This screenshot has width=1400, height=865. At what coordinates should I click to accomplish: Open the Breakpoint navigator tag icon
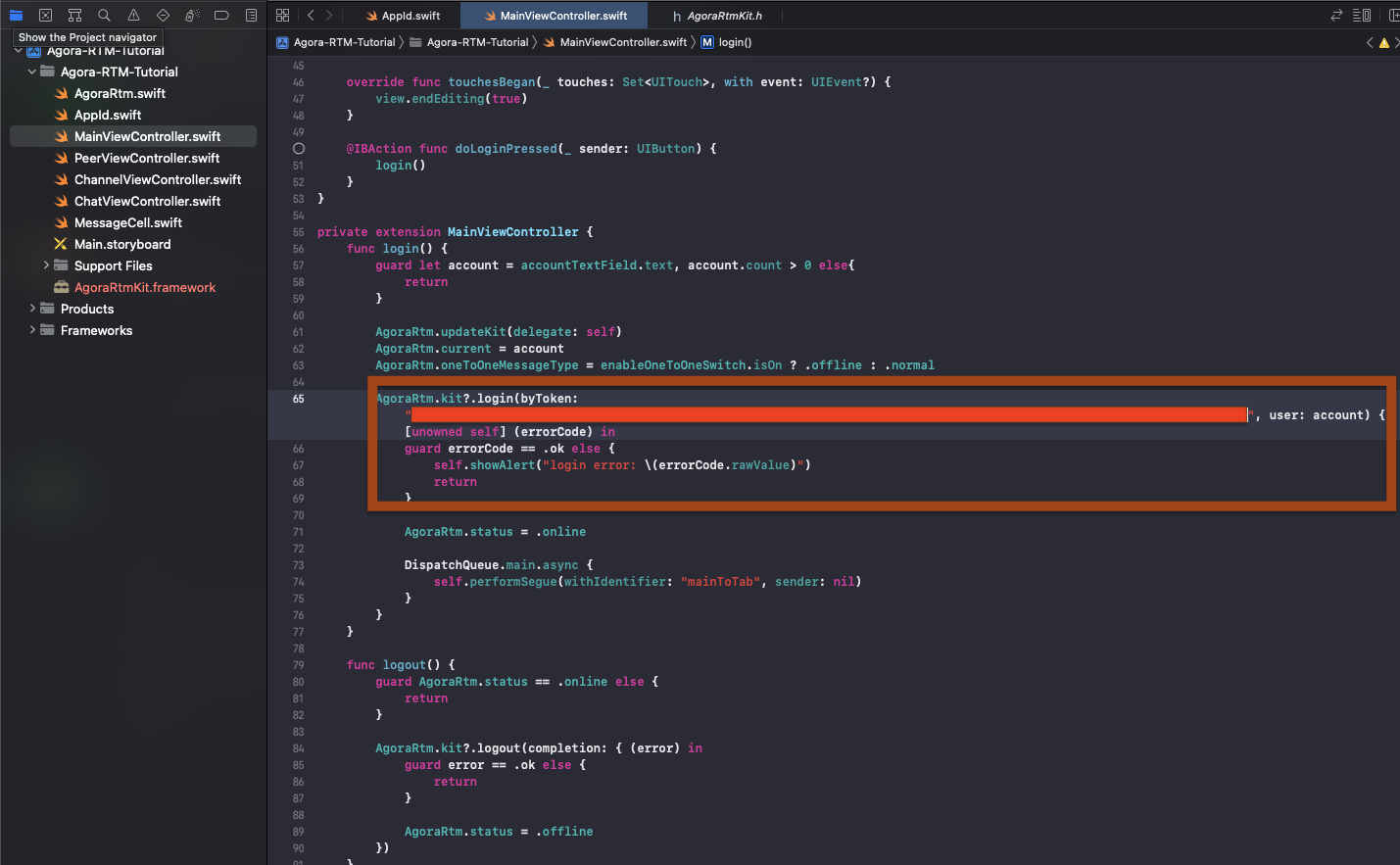click(221, 15)
